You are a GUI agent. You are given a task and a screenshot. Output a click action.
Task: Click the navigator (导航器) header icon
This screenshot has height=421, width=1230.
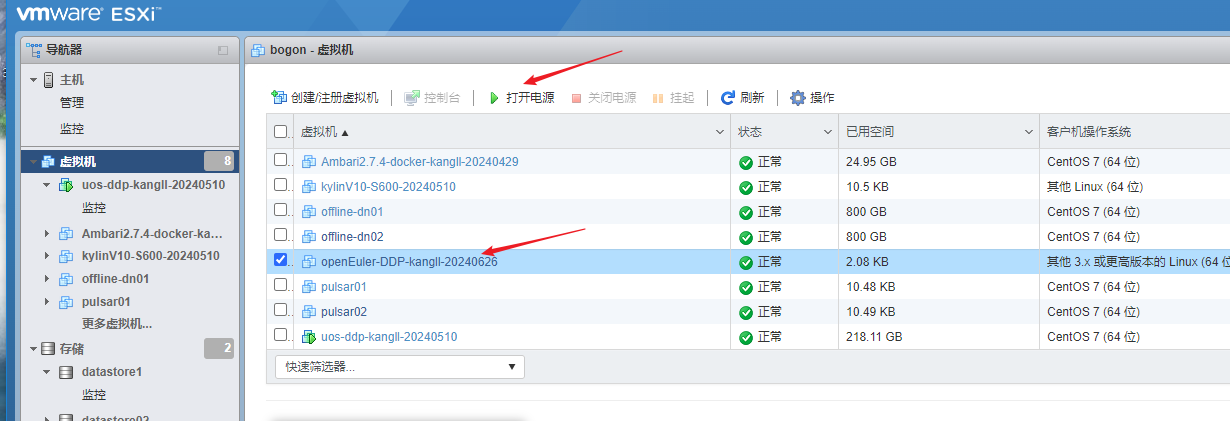35,50
